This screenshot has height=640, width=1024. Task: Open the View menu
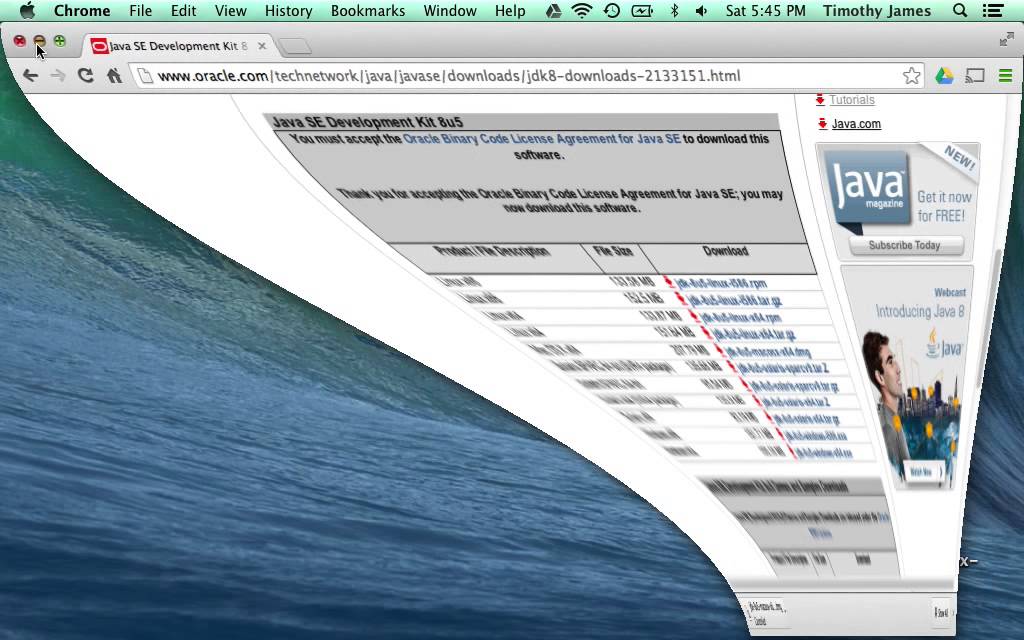click(231, 10)
